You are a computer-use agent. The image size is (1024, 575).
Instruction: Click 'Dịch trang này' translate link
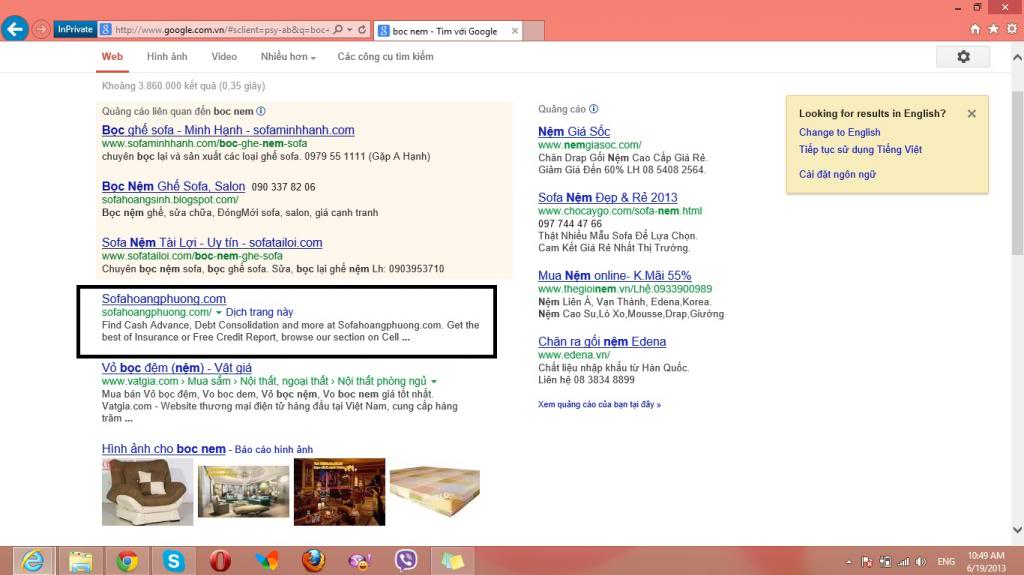259,312
